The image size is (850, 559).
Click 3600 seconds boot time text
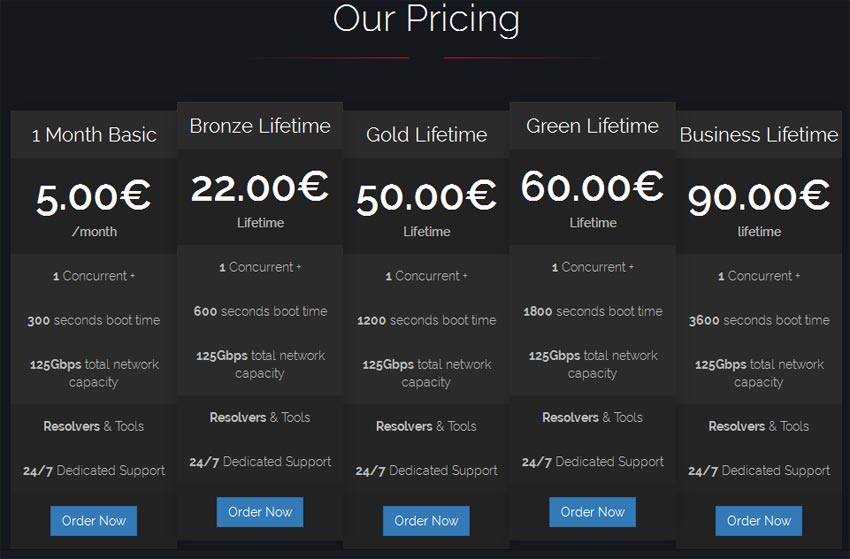point(758,320)
